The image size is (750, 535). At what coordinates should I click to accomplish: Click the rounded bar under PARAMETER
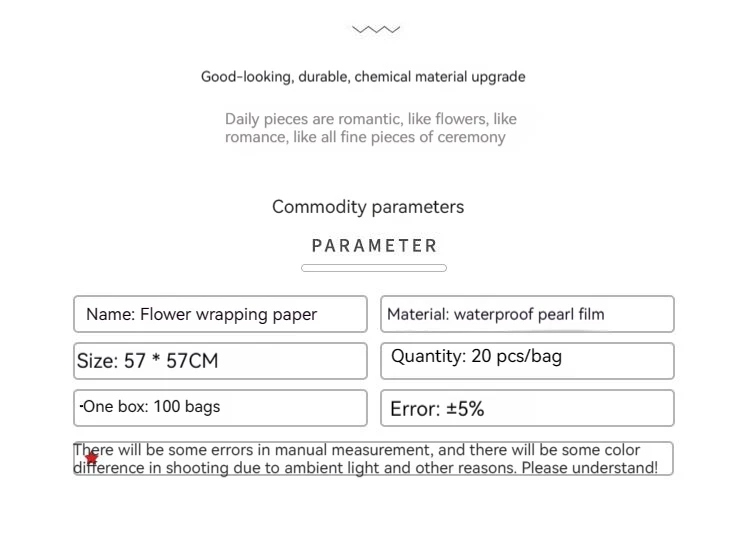[374, 268]
